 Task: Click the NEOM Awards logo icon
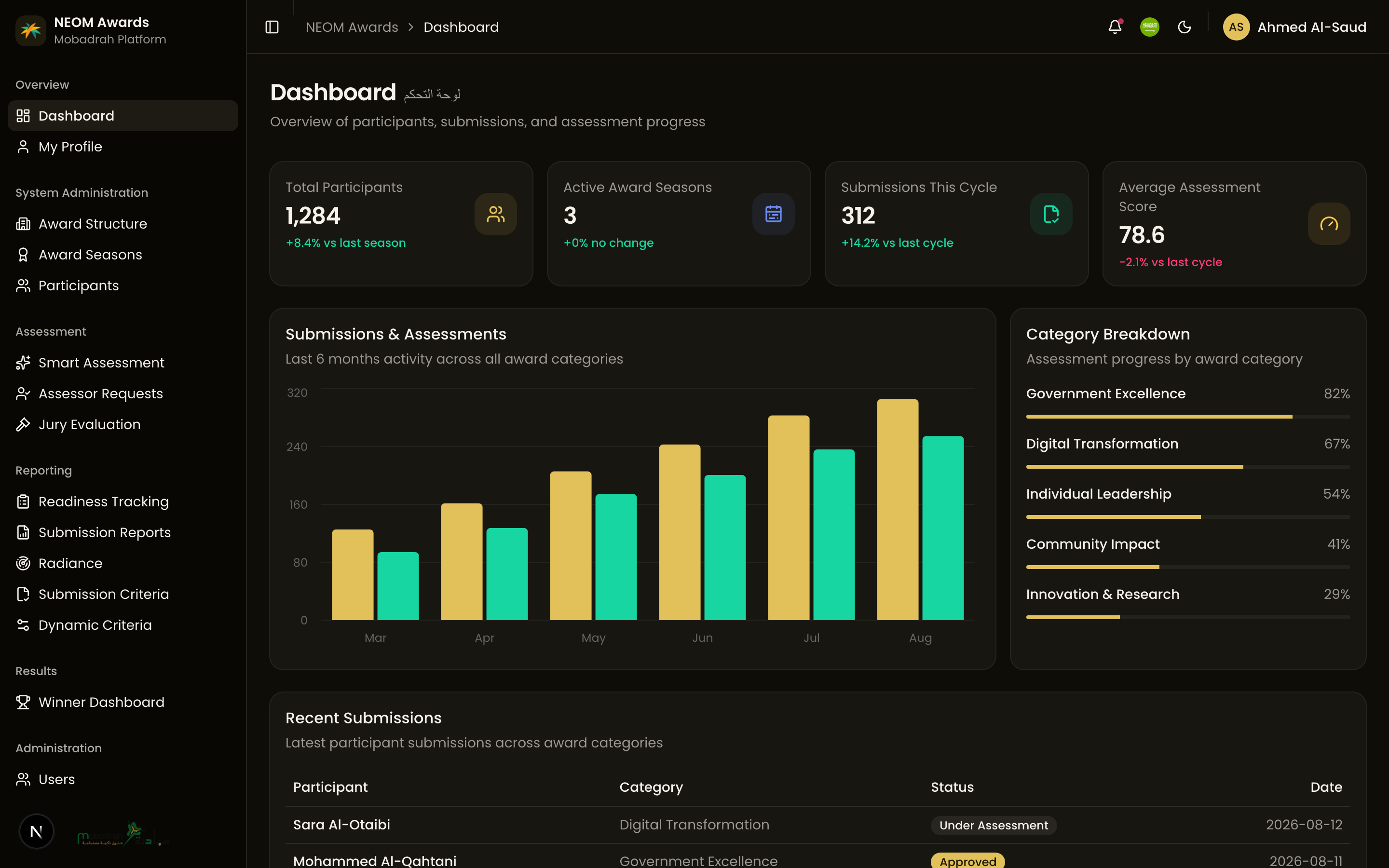[x=31, y=30]
